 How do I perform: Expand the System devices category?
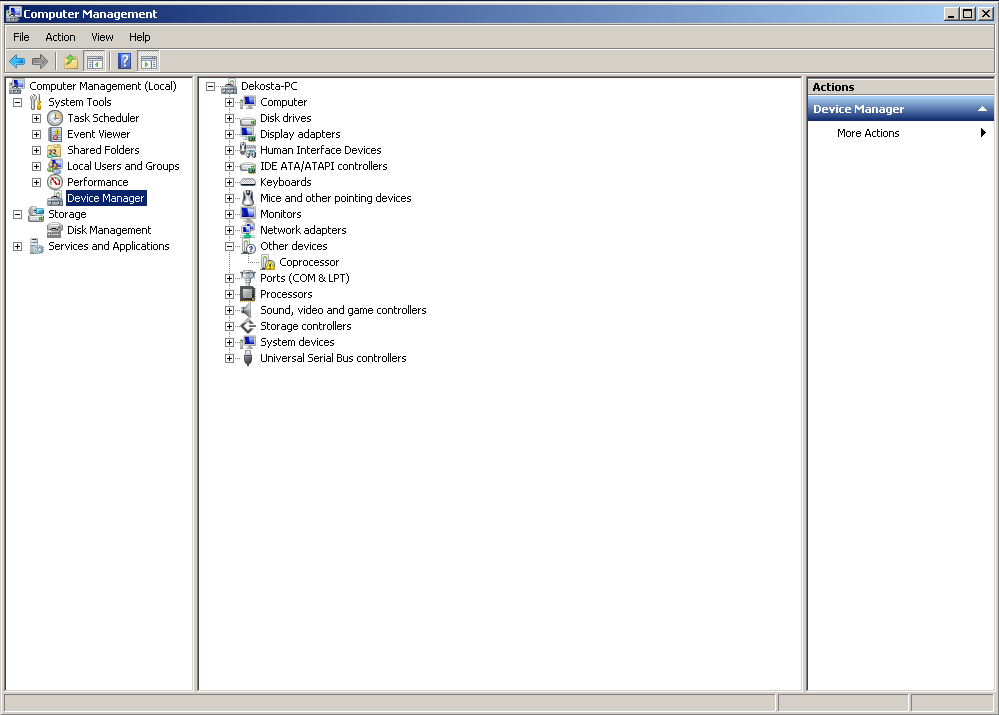pos(229,342)
